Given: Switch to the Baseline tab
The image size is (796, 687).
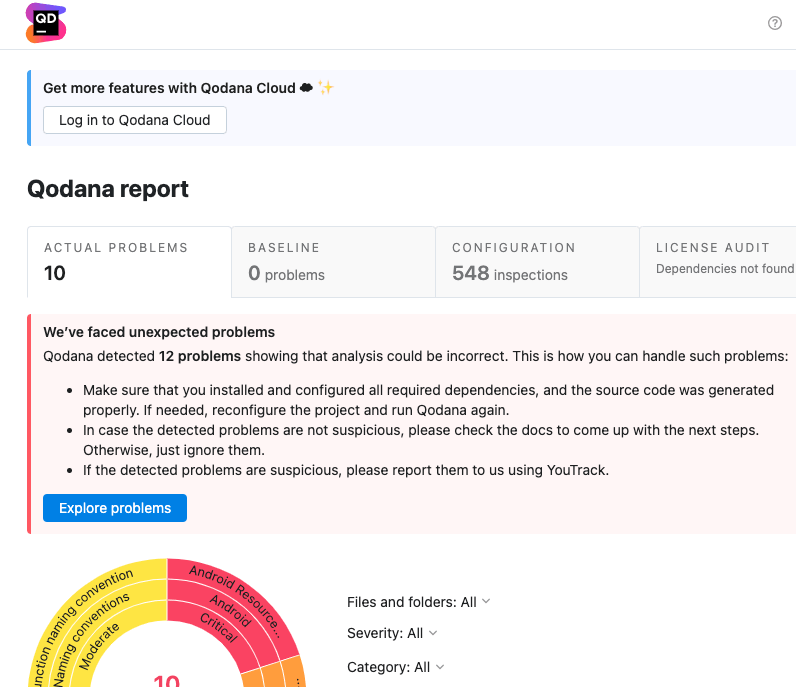Looking at the screenshot, I should pos(334,262).
